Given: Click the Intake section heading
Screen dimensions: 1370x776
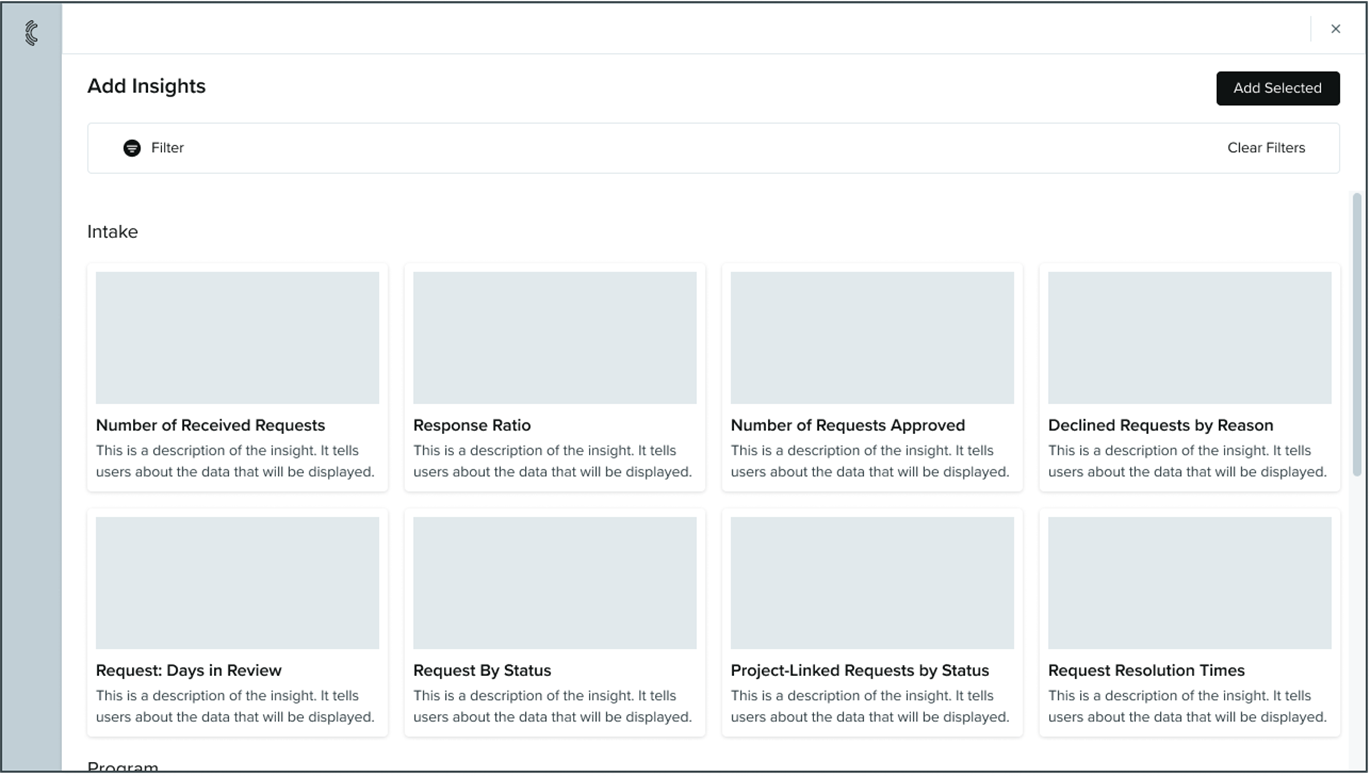Looking at the screenshot, I should pos(112,232).
